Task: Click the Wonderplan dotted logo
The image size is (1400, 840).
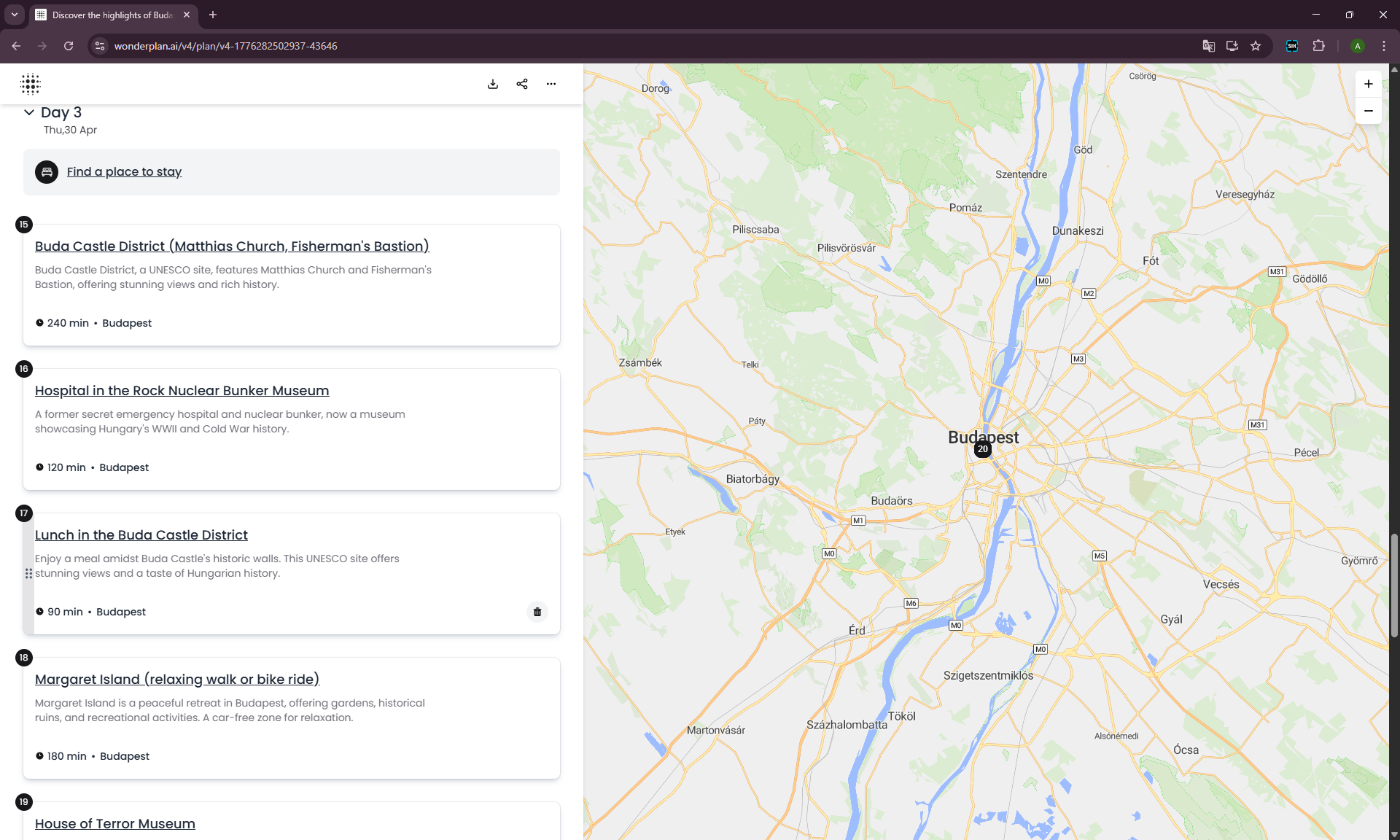Action: pyautogui.click(x=31, y=84)
